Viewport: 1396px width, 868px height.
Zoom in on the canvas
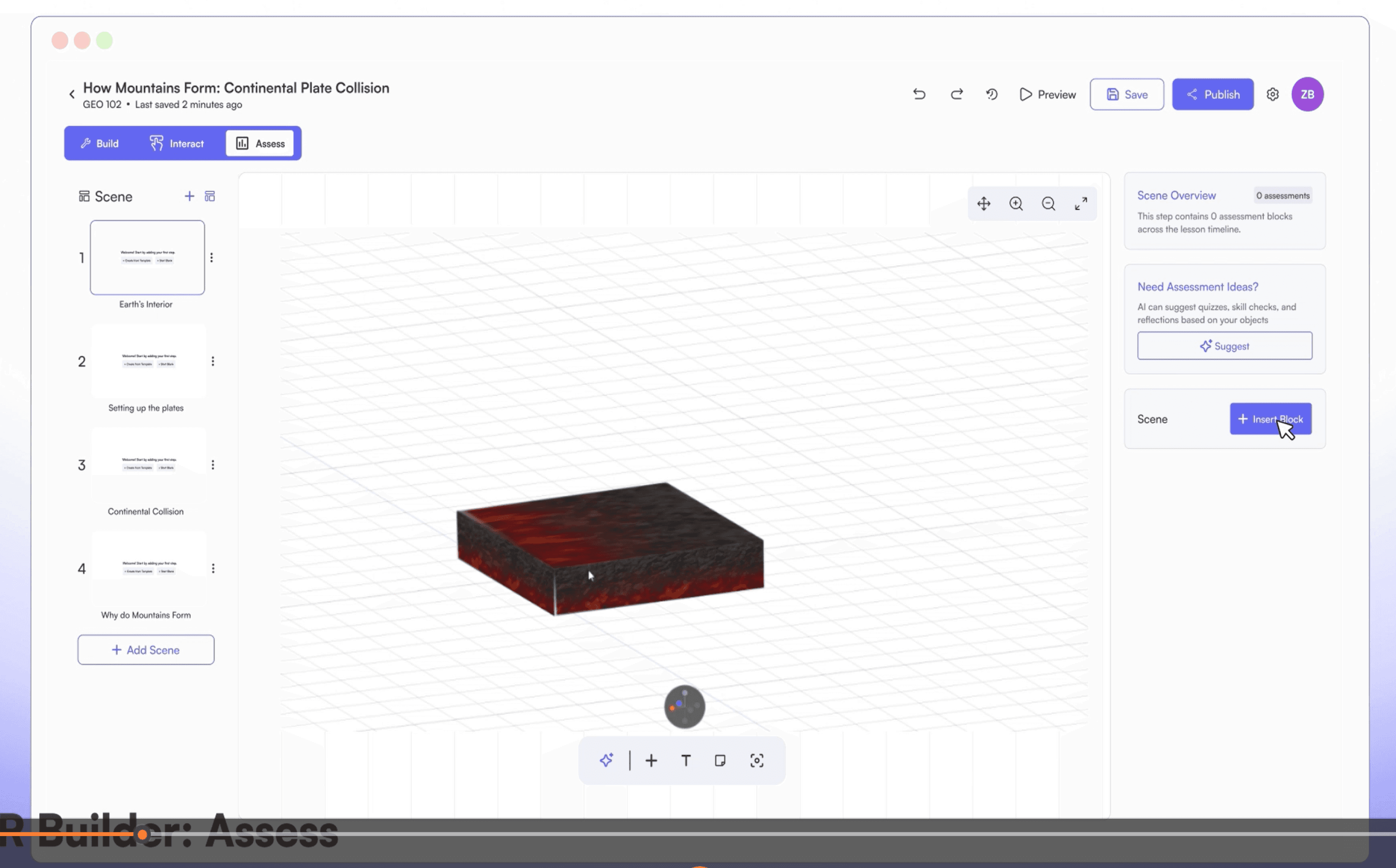pyautogui.click(x=1016, y=204)
